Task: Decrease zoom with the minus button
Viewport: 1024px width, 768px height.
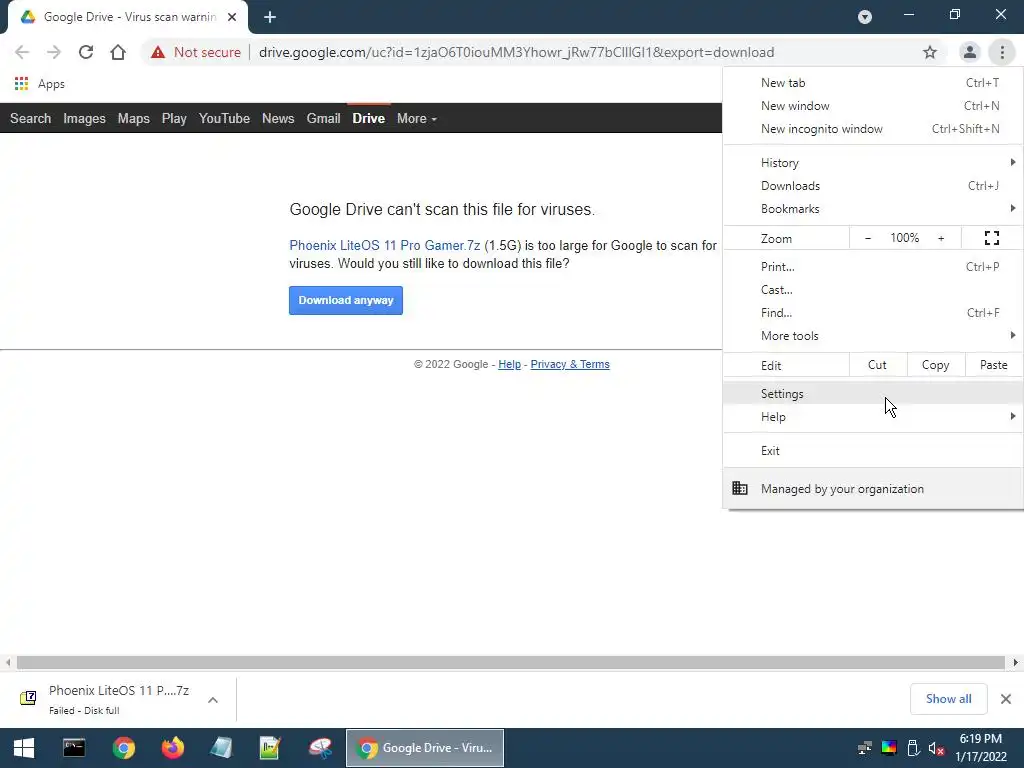Action: coord(868,238)
